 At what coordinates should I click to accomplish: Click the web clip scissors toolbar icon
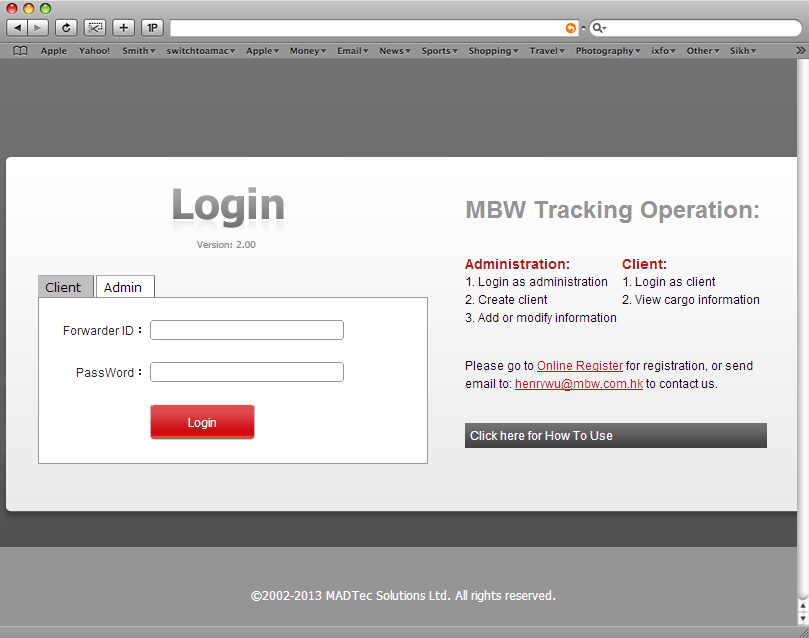(x=95, y=27)
